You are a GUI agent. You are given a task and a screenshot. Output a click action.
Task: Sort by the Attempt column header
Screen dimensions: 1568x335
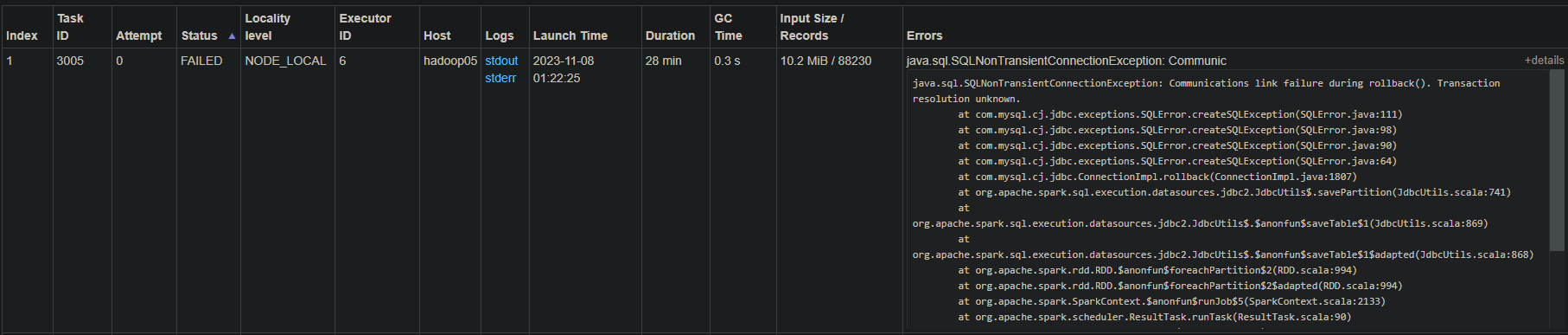tap(138, 35)
